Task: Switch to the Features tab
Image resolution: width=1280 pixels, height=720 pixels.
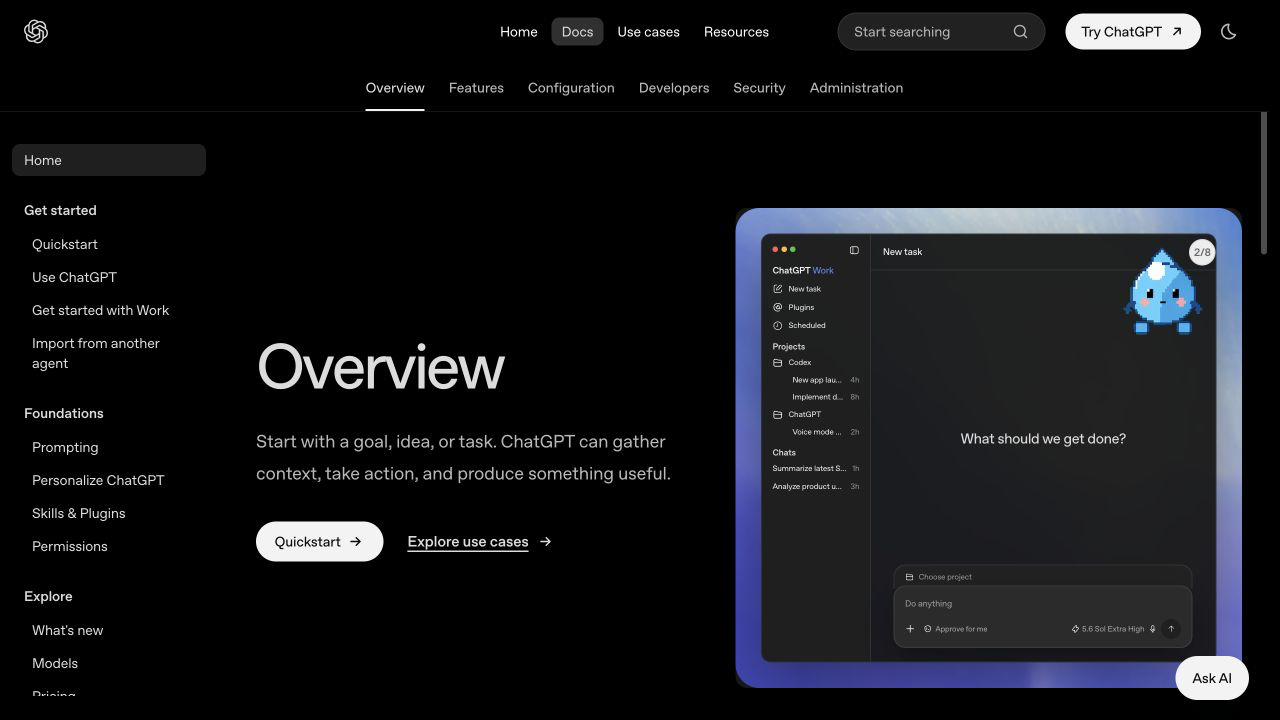Action: (476, 88)
